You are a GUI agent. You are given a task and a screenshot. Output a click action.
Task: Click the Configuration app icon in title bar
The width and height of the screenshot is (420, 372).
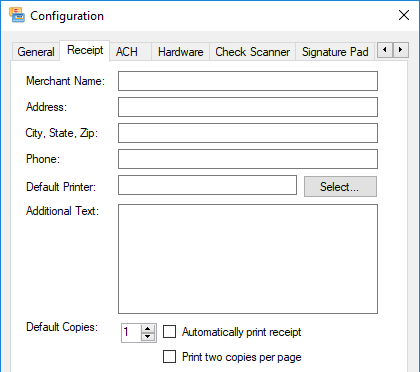(17, 15)
